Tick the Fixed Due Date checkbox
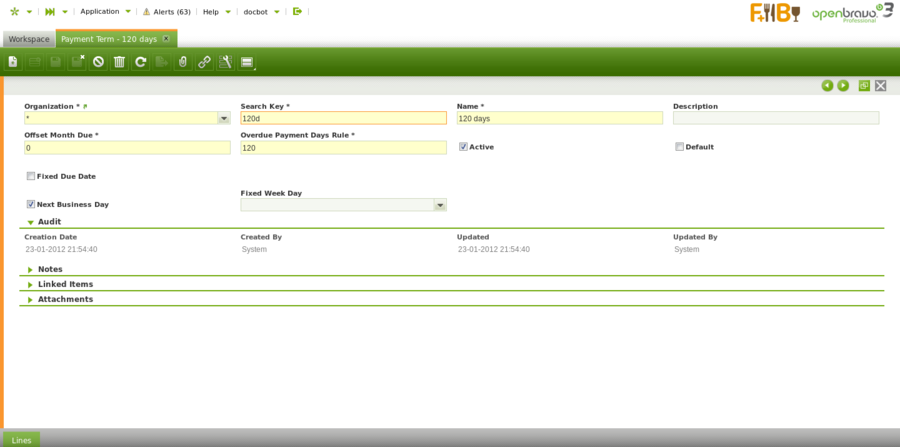This screenshot has height=447, width=900. pos(31,176)
